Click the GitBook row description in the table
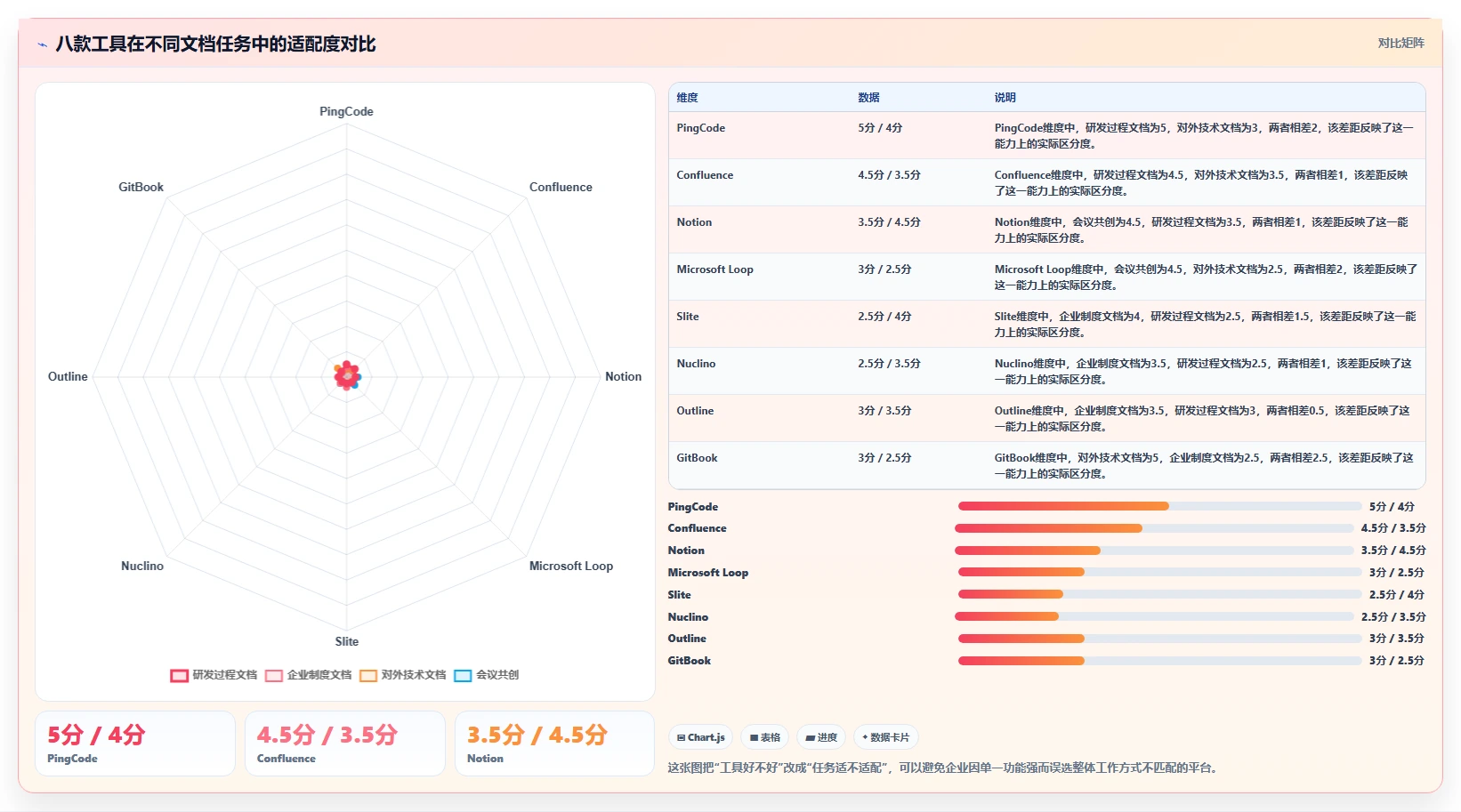 tap(1204, 466)
